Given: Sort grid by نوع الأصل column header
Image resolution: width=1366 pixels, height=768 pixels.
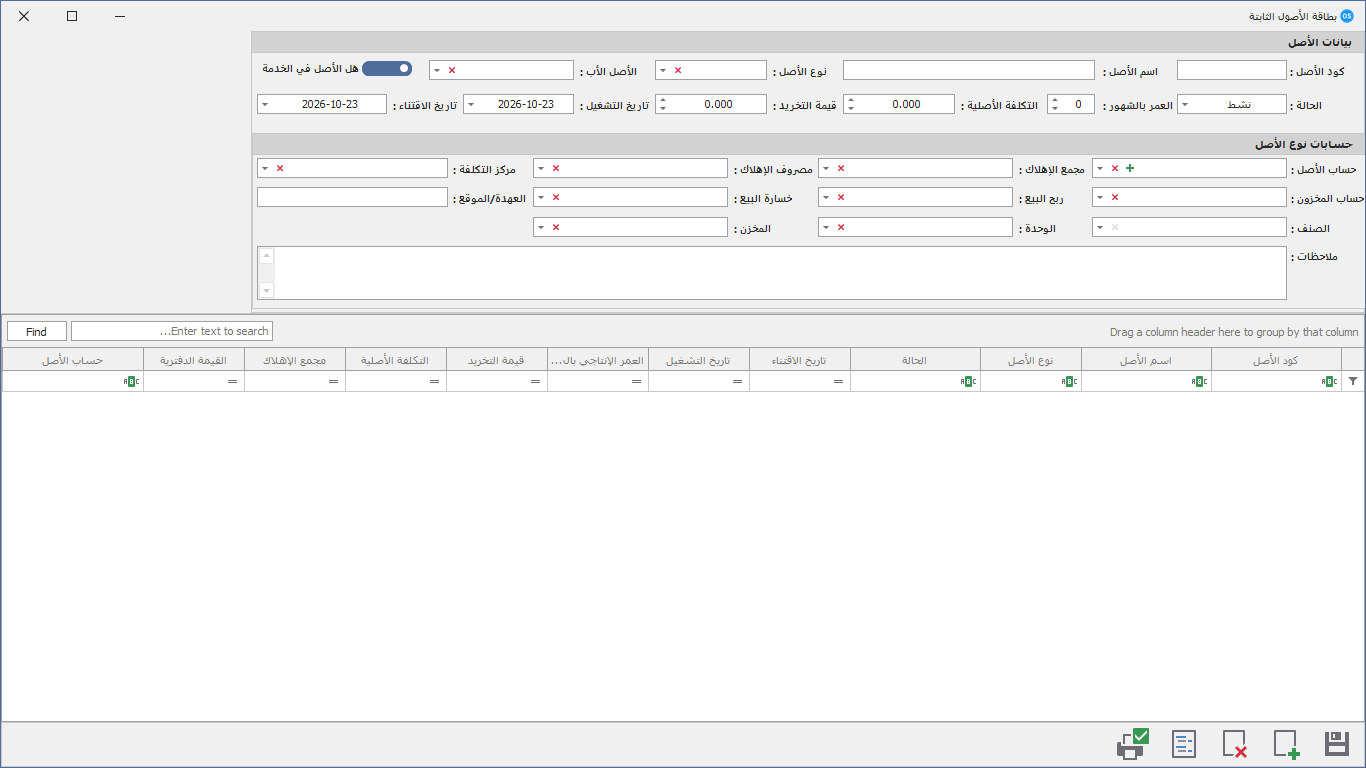Looking at the screenshot, I should pyautogui.click(x=1031, y=360).
